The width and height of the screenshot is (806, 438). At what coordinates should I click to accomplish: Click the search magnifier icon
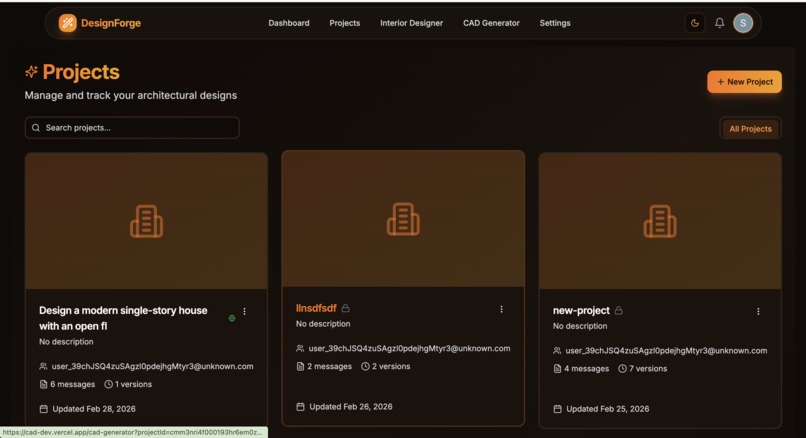pyautogui.click(x=36, y=127)
